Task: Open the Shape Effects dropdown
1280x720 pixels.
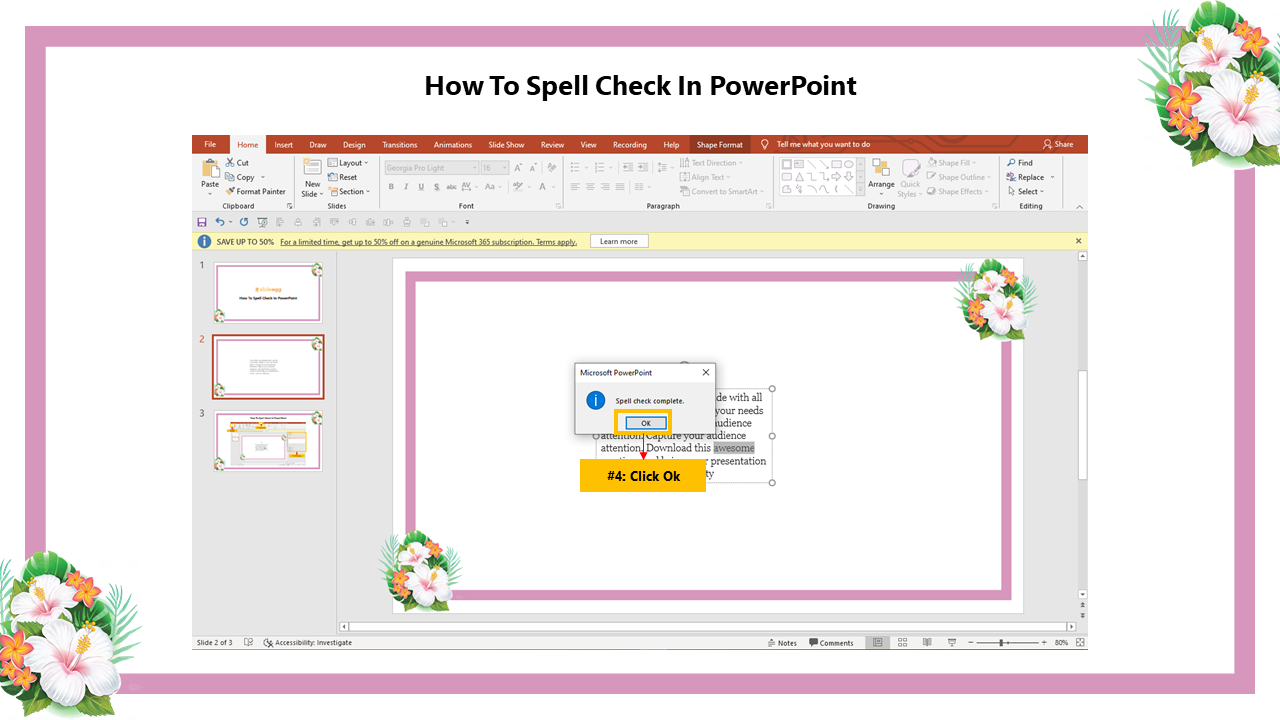Action: (957, 191)
